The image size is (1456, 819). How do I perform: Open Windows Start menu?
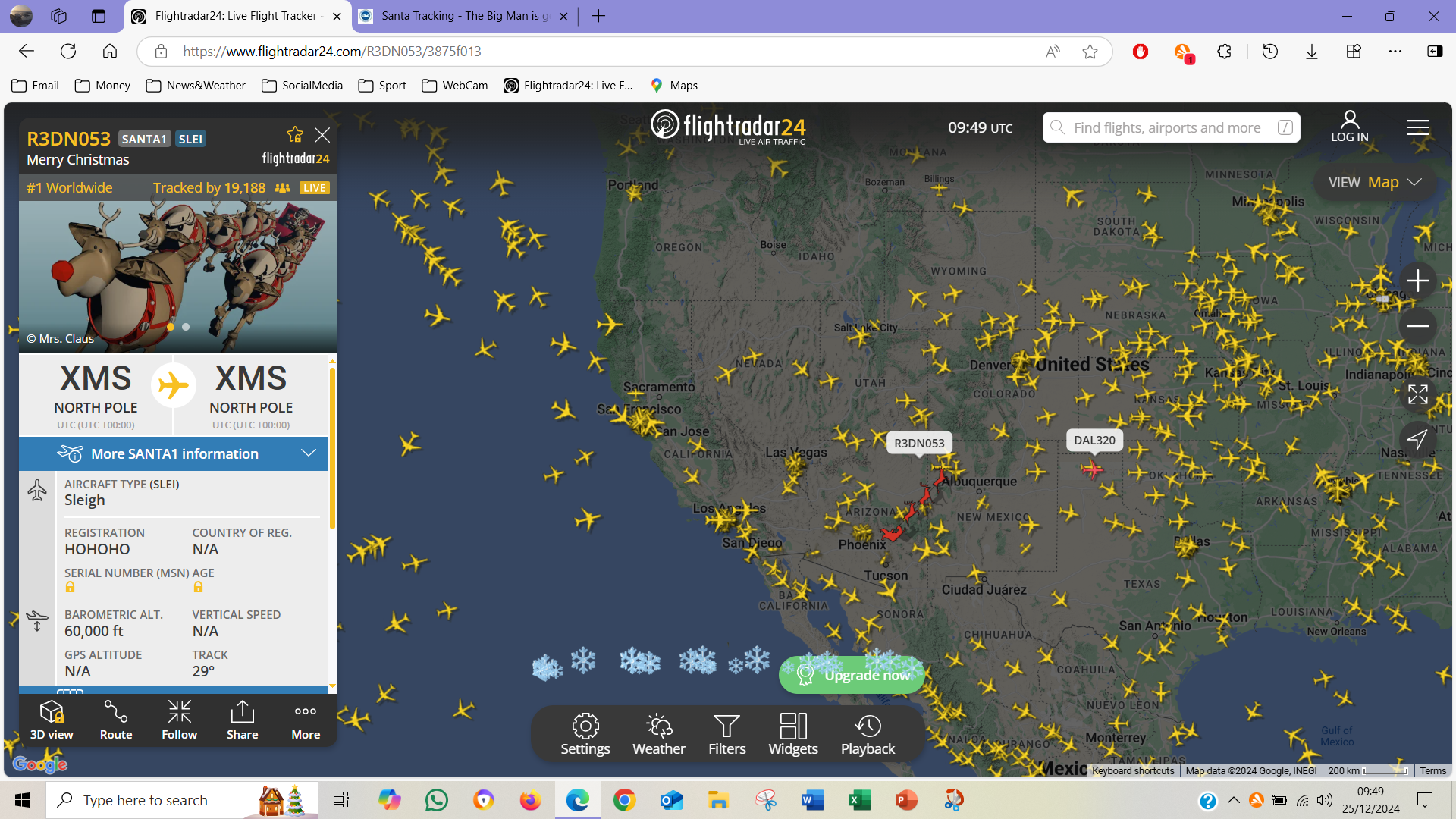tap(23, 800)
